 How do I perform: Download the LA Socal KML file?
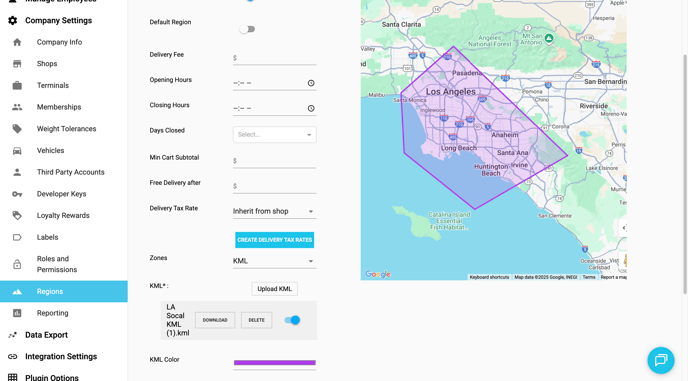coord(215,320)
